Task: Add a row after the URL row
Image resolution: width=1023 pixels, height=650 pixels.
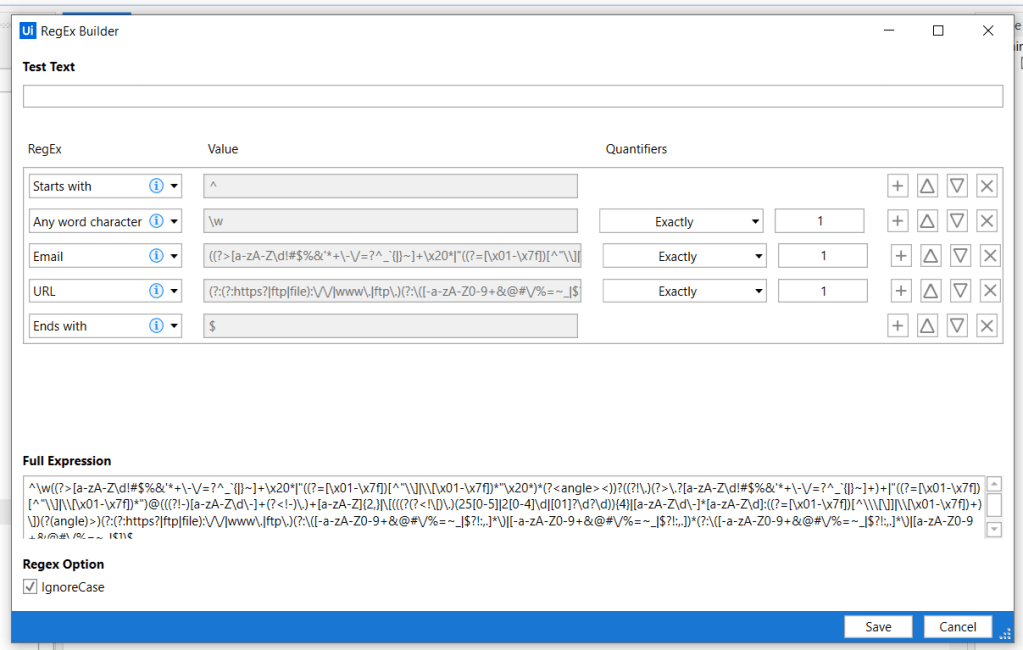Action: [x=900, y=291]
